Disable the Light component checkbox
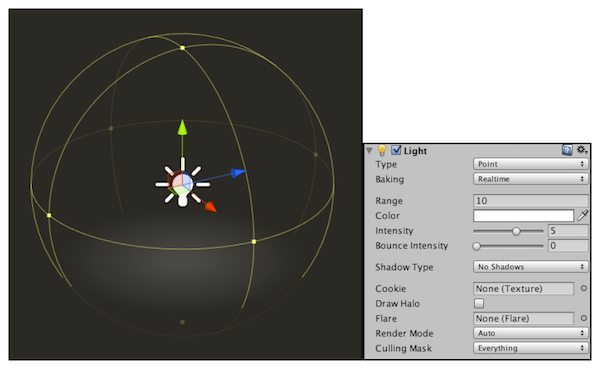 [396, 150]
